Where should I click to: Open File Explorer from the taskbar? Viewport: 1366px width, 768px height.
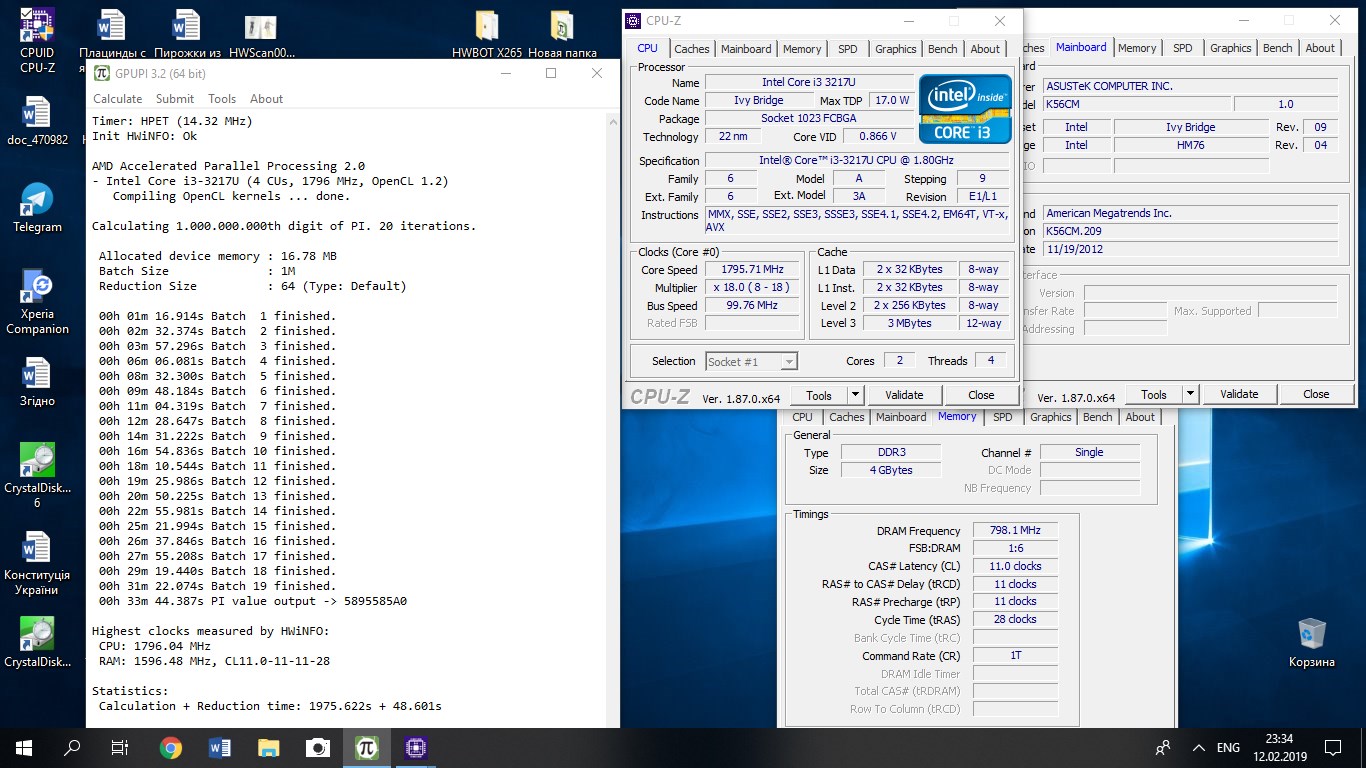coord(269,747)
